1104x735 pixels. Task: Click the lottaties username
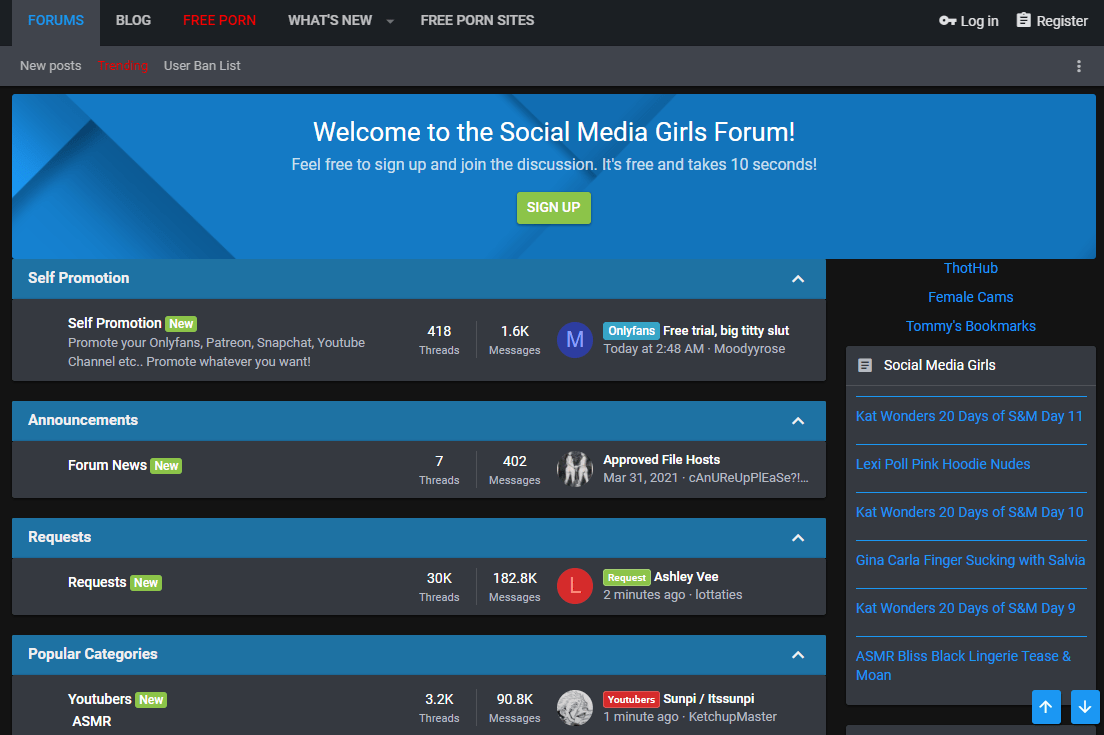pos(719,594)
